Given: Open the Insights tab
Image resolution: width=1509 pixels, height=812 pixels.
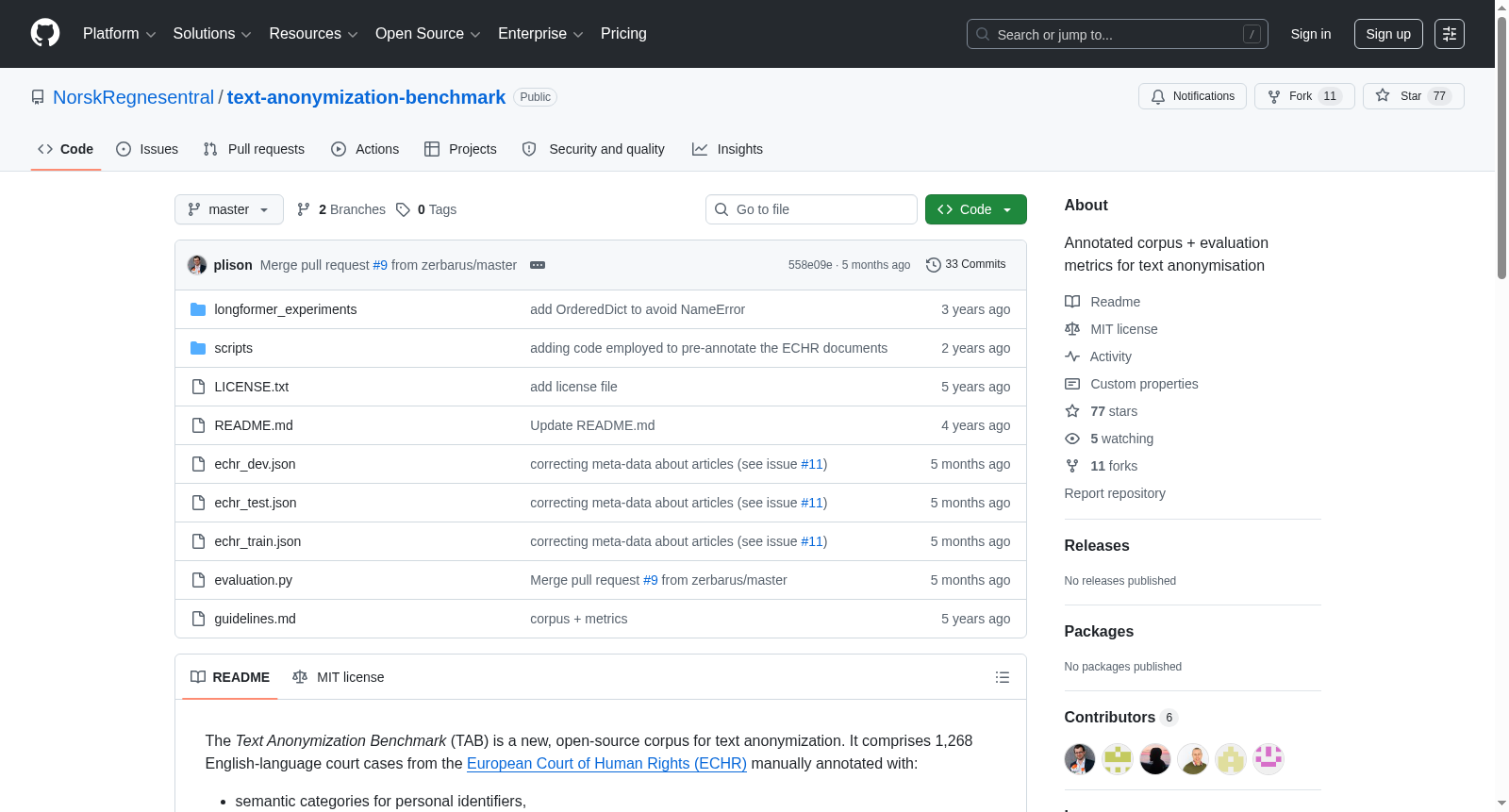Looking at the screenshot, I should pos(727,149).
